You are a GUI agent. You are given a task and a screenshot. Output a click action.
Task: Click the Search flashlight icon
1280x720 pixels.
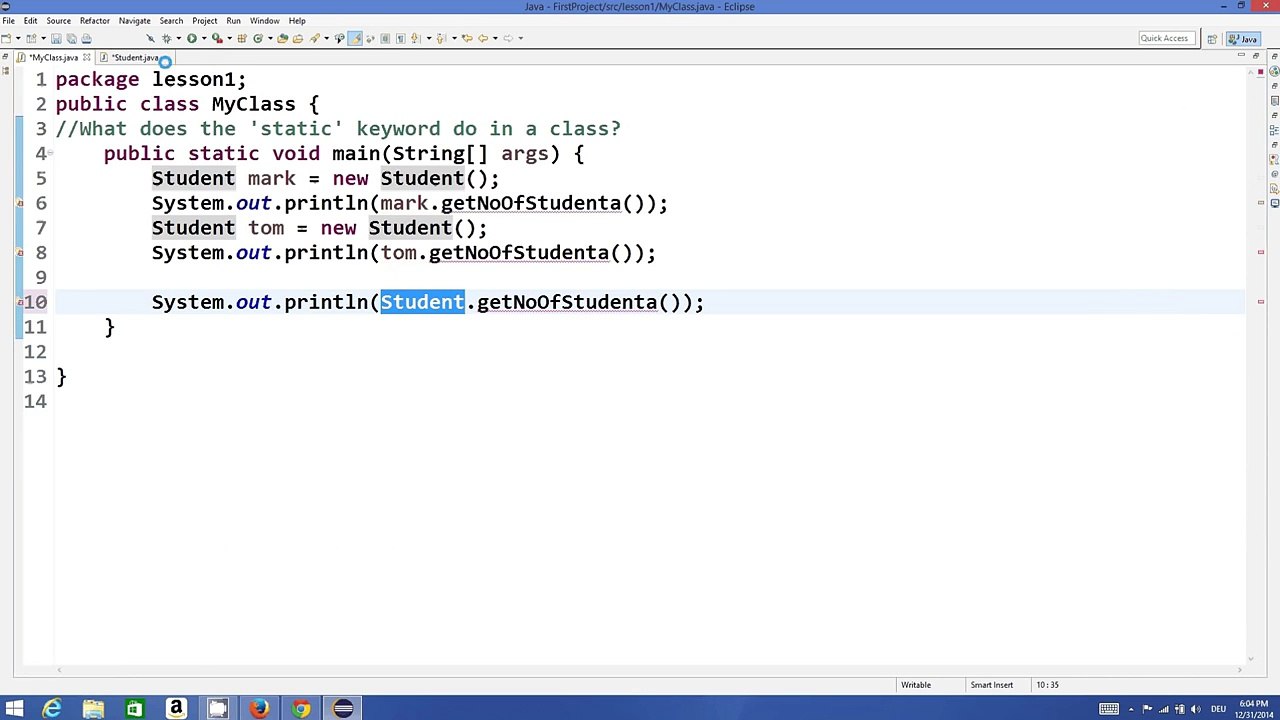click(314, 38)
